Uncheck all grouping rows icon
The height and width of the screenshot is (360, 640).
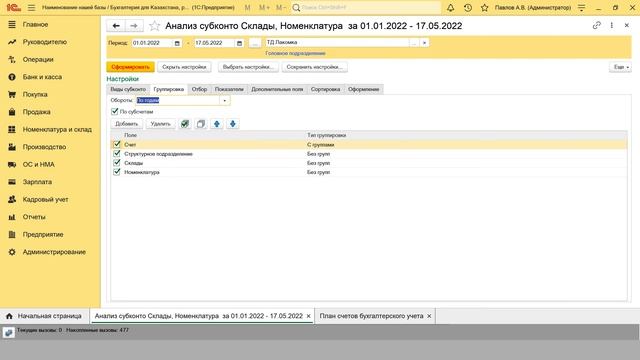(200, 124)
